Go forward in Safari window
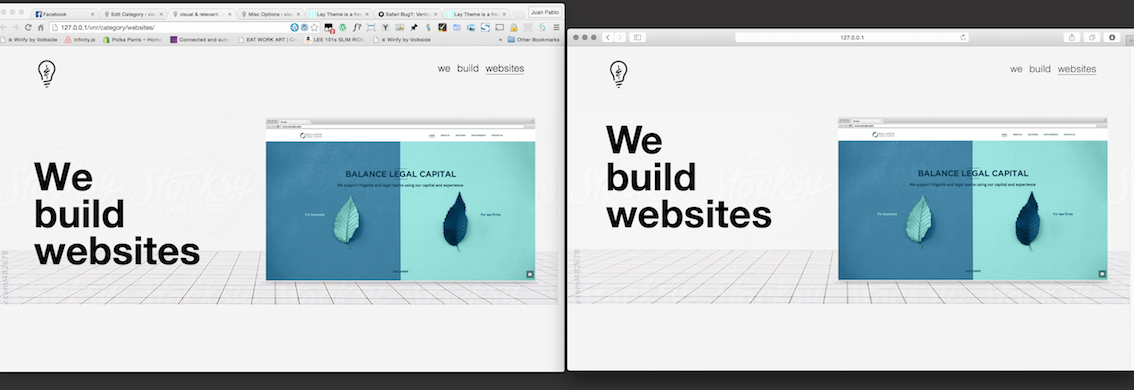This screenshot has height=390, width=1134. (620, 37)
